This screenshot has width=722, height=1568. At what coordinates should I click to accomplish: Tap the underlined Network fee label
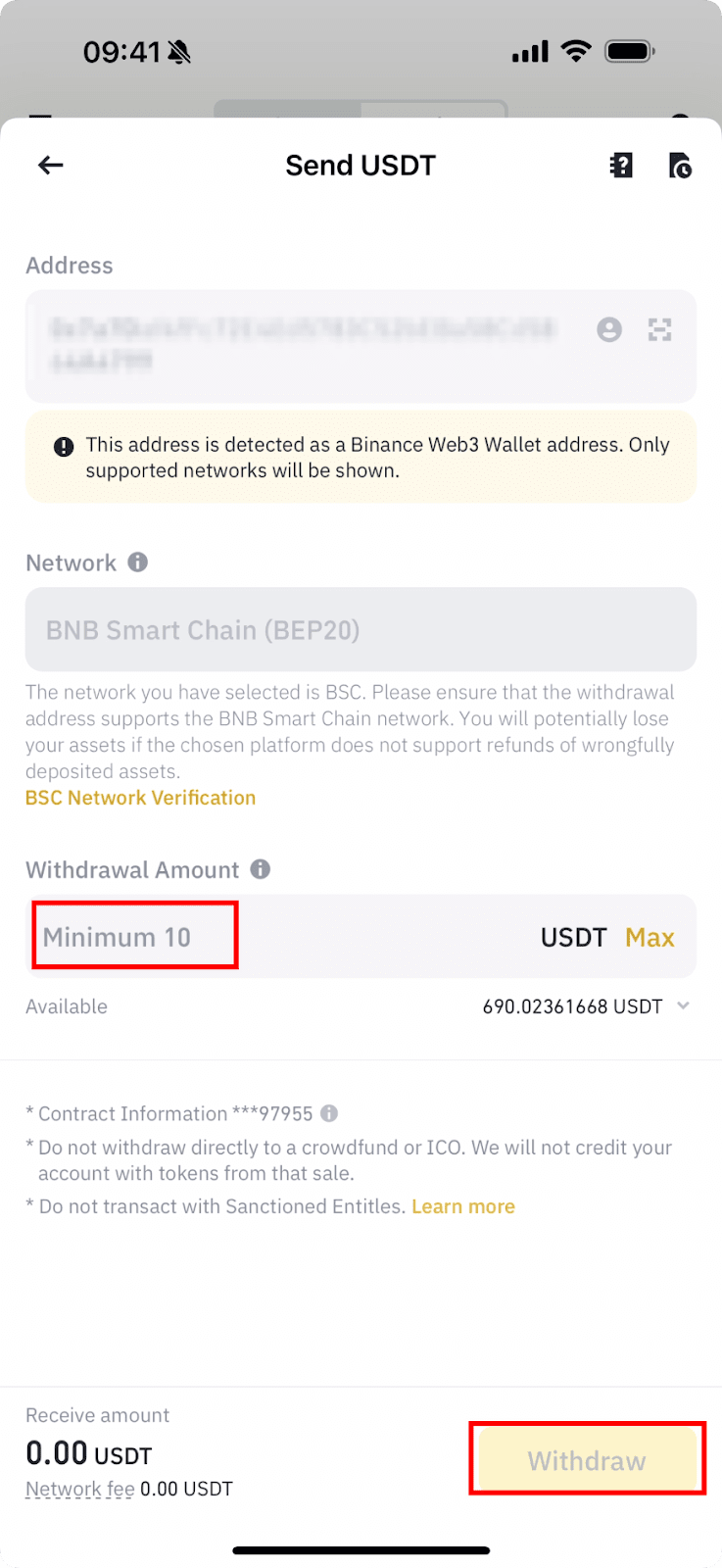point(80,1490)
